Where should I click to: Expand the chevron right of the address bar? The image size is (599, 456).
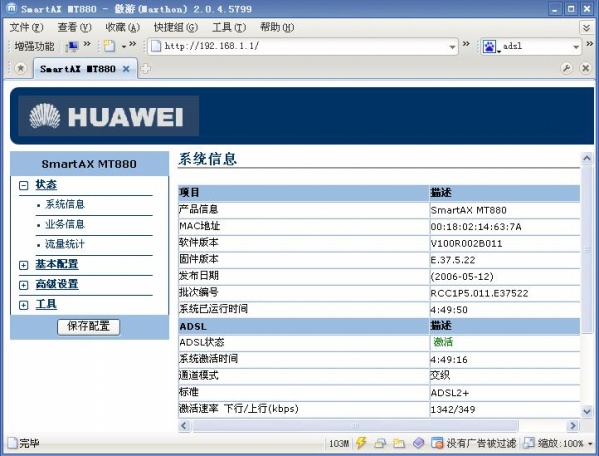pos(466,44)
